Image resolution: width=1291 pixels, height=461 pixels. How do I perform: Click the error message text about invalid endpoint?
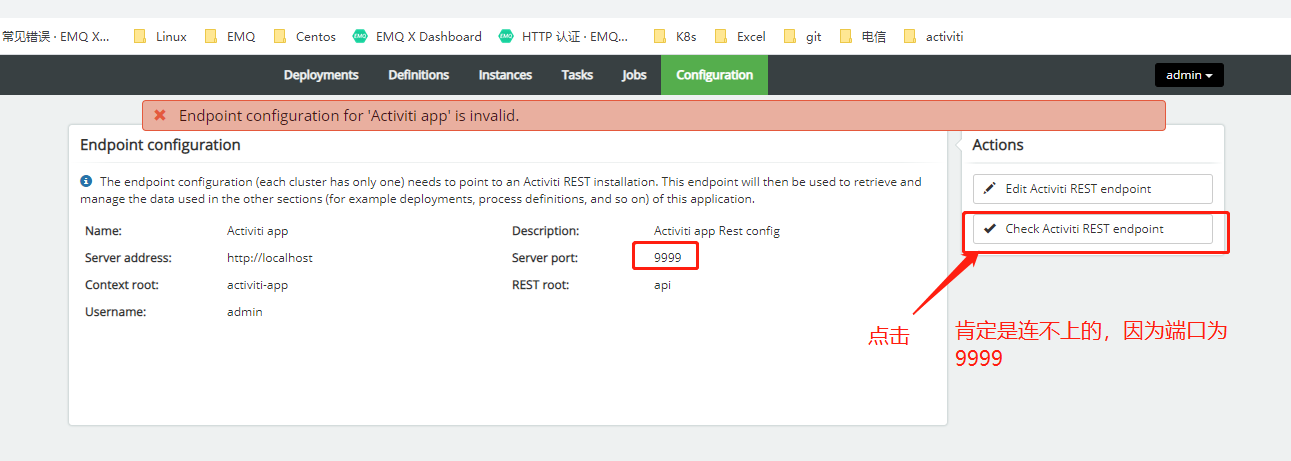pyautogui.click(x=349, y=116)
